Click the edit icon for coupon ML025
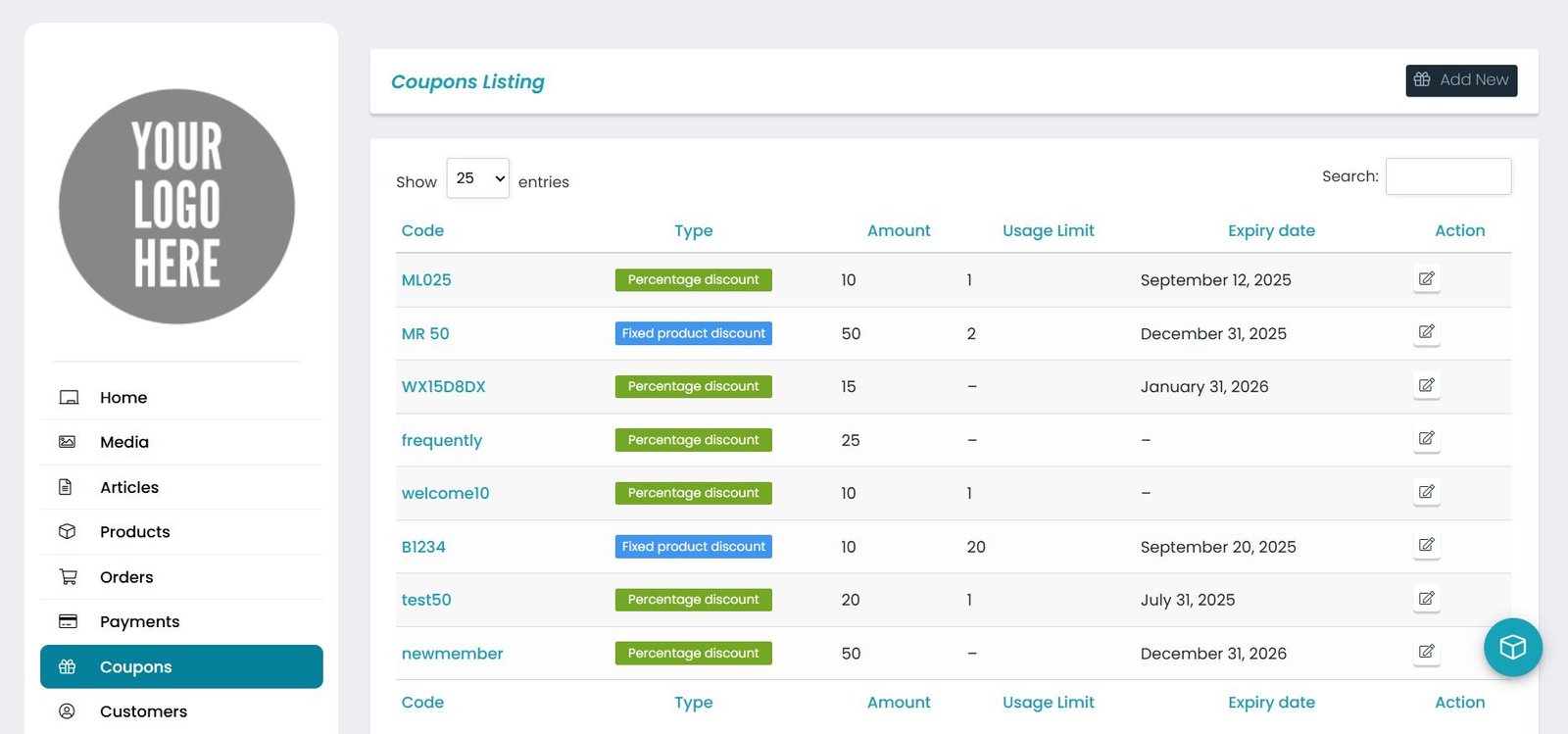Viewport: 1568px width, 734px height. point(1426,279)
